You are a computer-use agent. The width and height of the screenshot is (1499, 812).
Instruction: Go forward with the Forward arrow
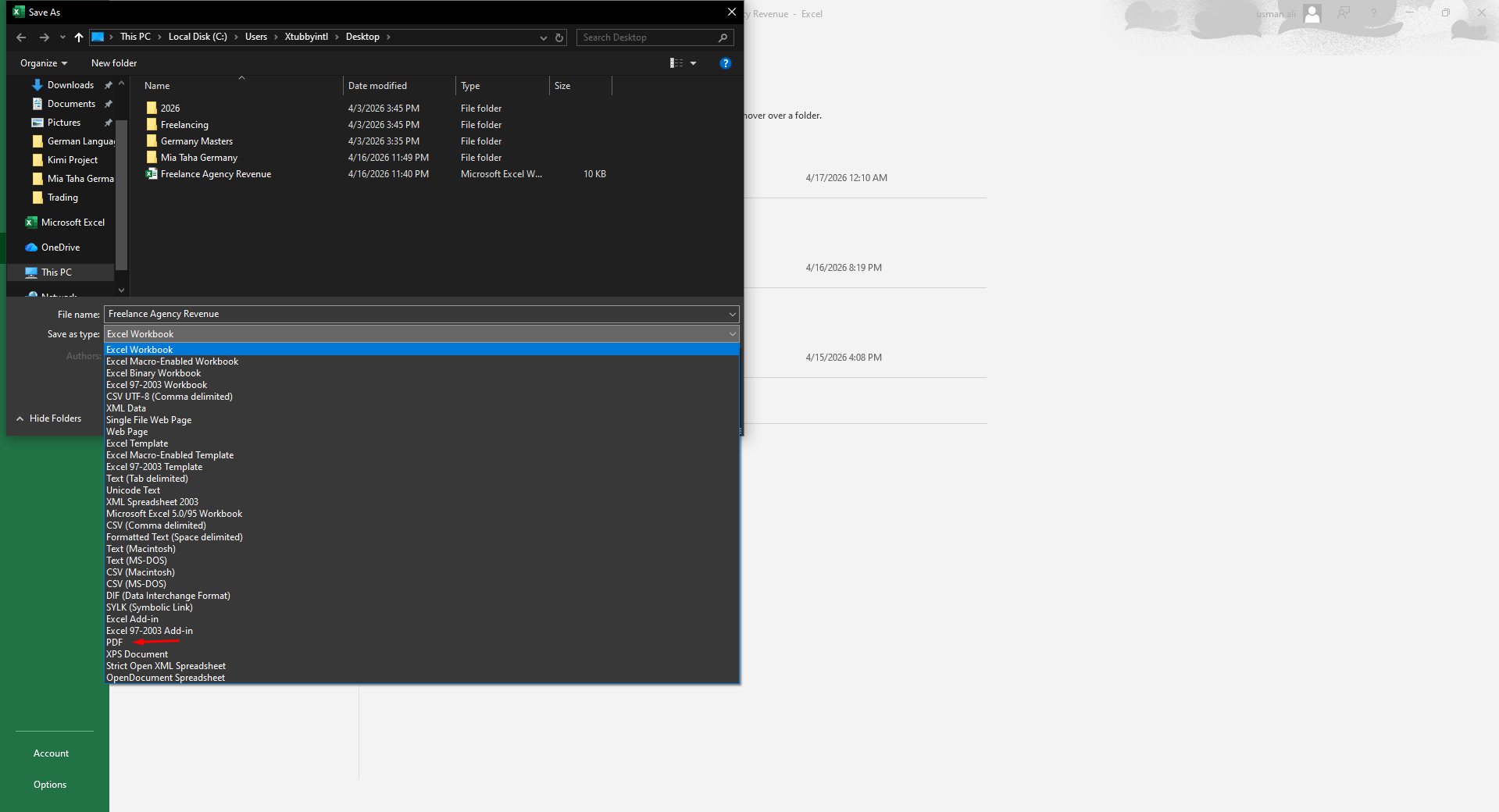[x=45, y=37]
